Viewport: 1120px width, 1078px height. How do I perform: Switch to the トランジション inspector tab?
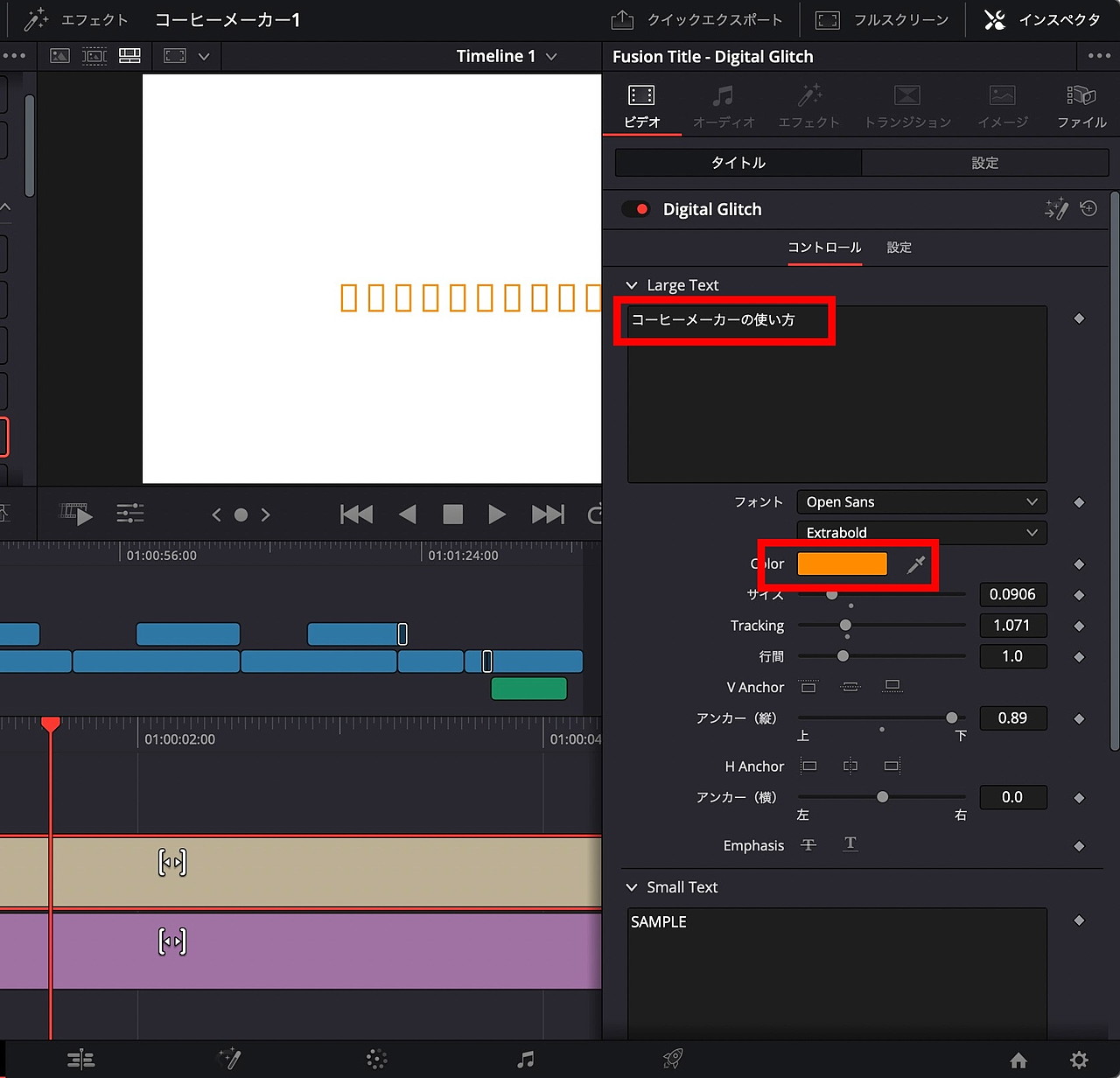[x=907, y=108]
